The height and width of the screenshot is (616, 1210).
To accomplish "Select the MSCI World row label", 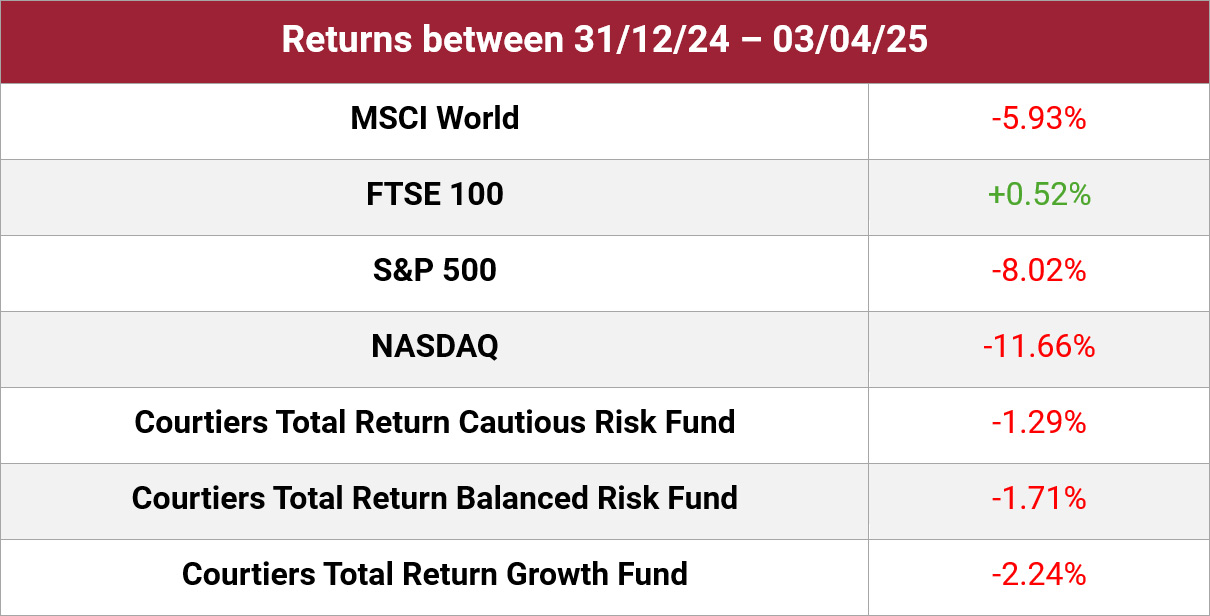I will (435, 118).
